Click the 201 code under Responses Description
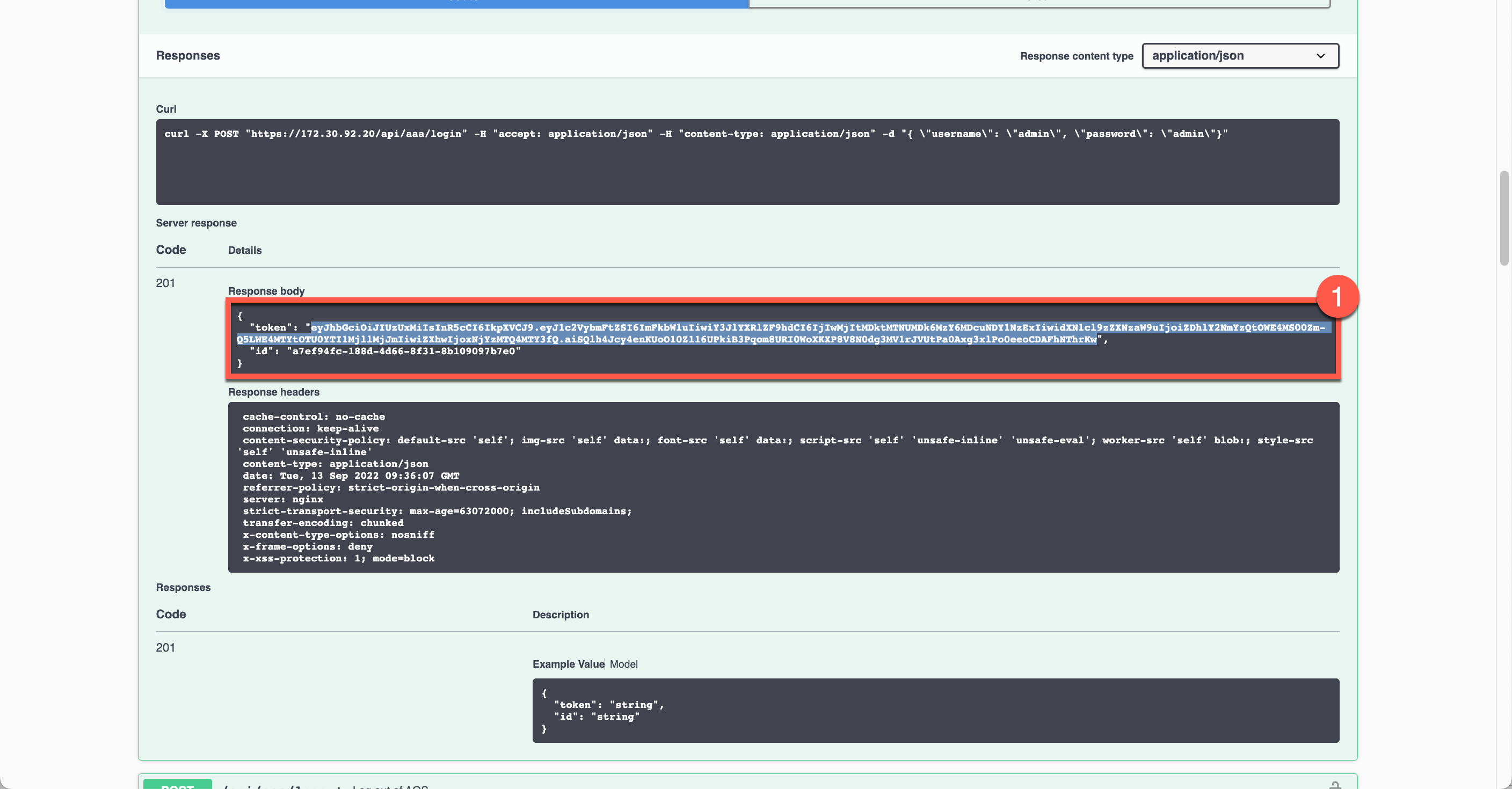 coord(165,648)
